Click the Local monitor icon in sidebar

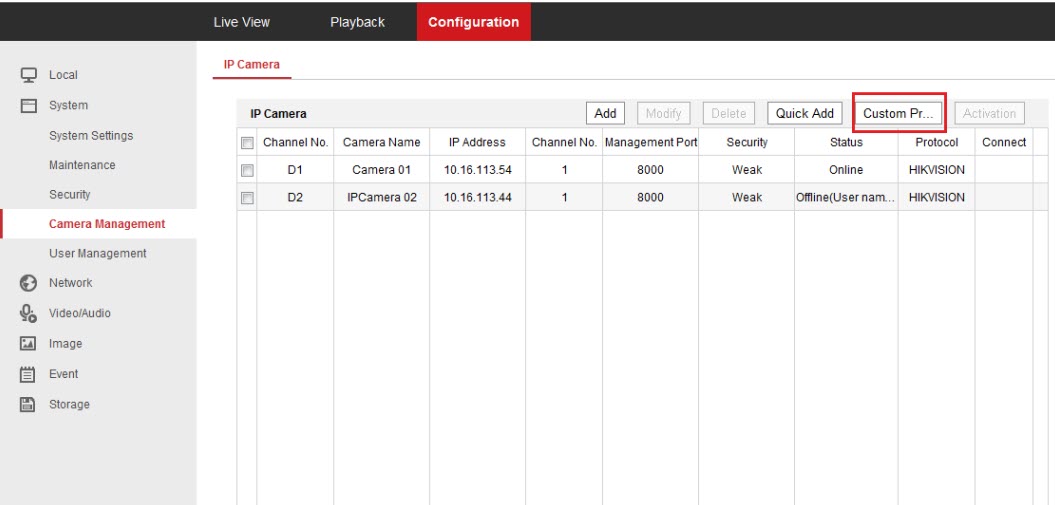tap(29, 75)
